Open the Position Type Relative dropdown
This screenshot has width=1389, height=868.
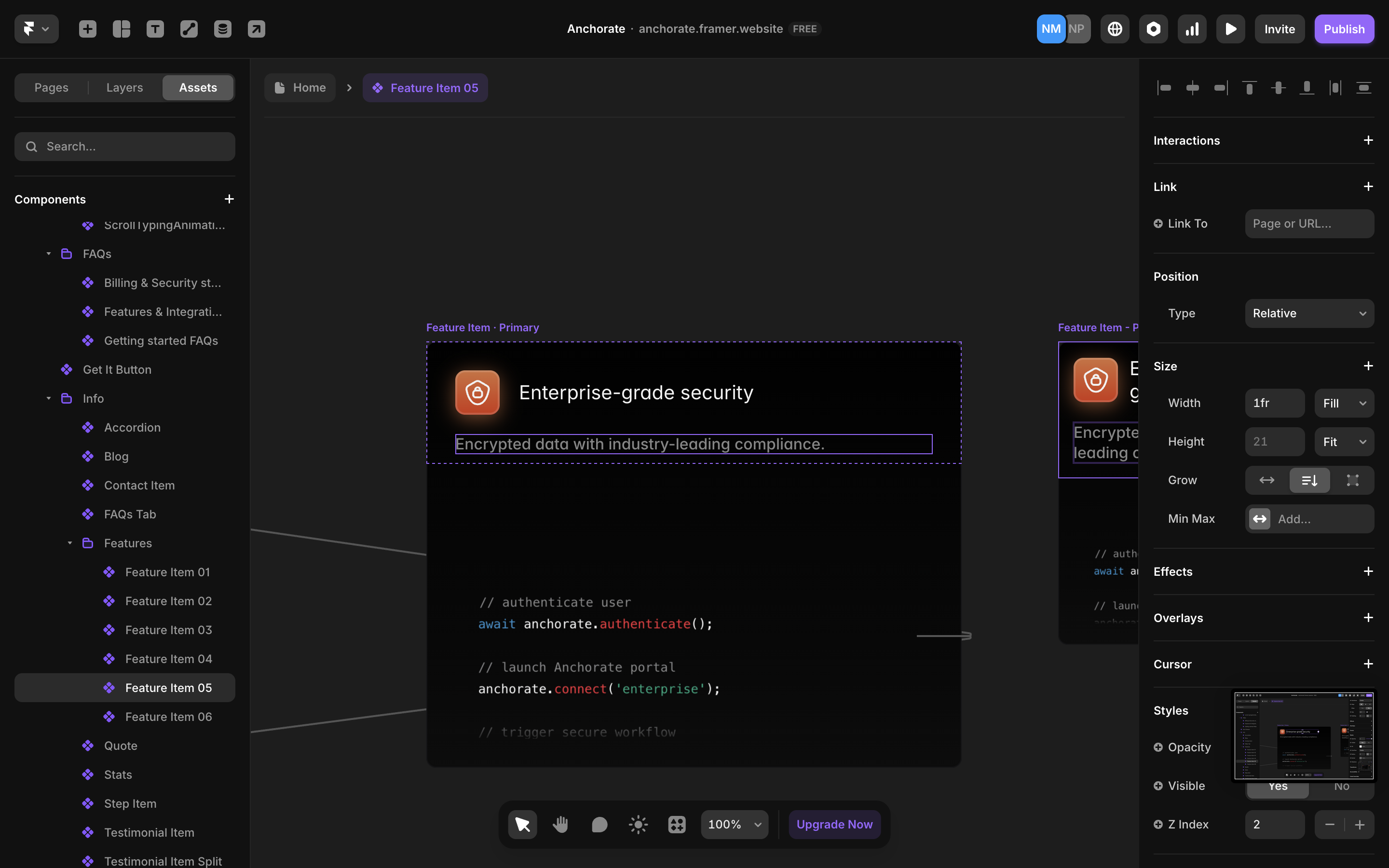click(1308, 313)
